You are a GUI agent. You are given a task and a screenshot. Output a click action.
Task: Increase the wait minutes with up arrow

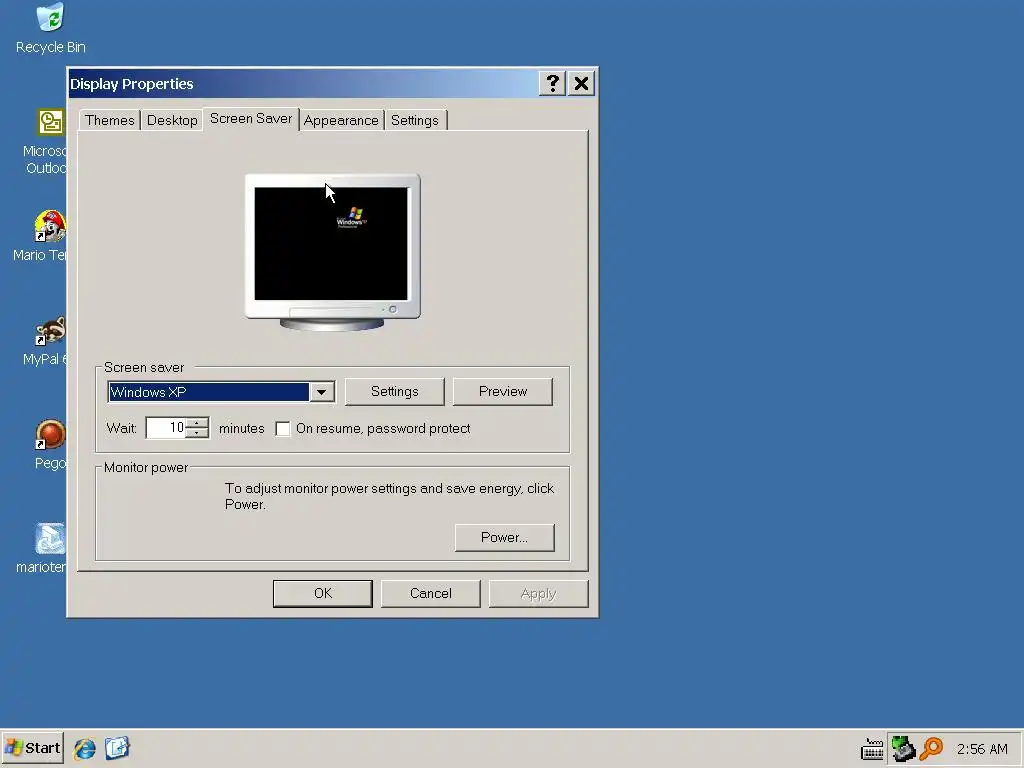pos(197,423)
